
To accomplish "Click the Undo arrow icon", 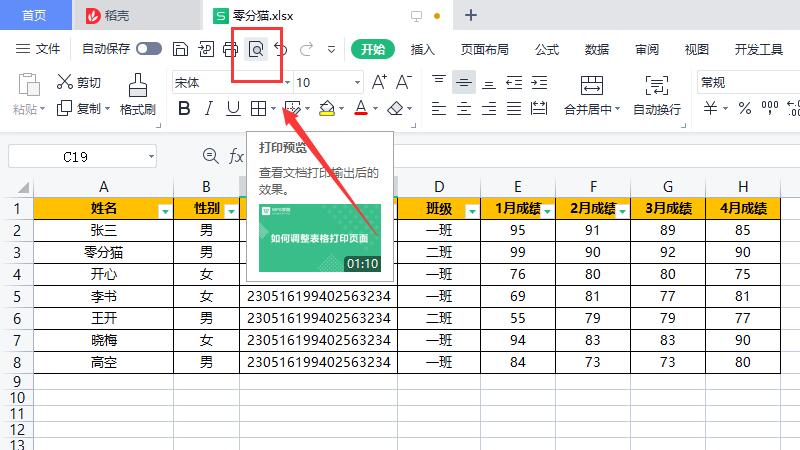I will (x=282, y=49).
